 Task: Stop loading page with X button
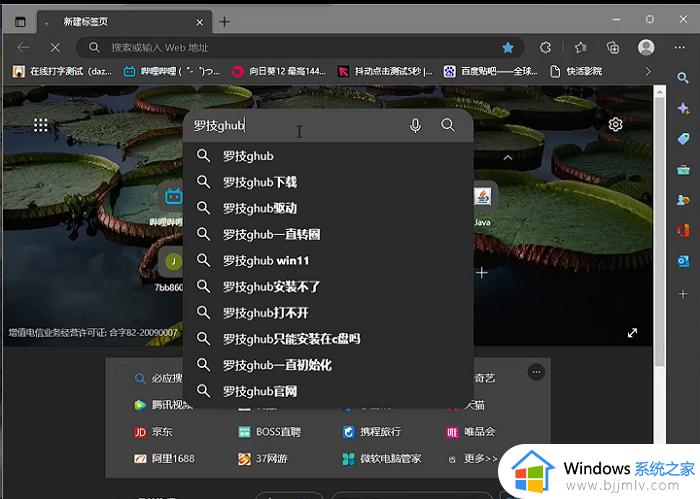point(55,47)
